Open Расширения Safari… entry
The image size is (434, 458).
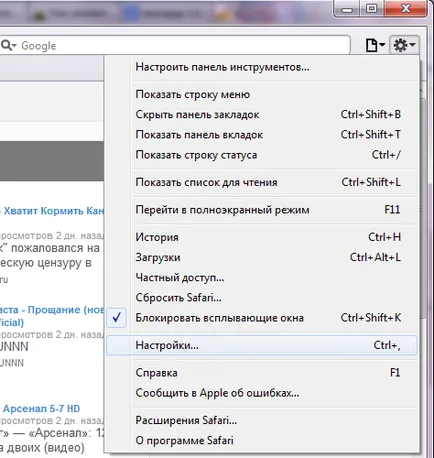click(262, 420)
